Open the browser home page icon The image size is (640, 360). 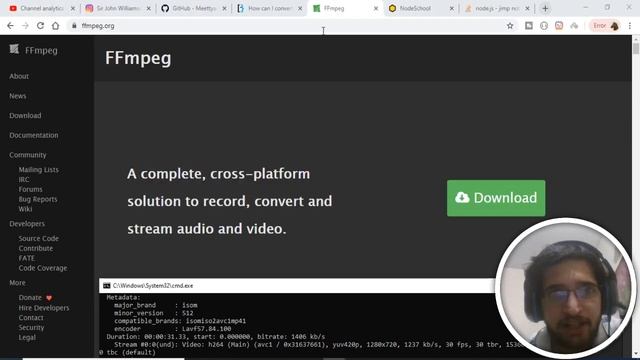(x=56, y=26)
